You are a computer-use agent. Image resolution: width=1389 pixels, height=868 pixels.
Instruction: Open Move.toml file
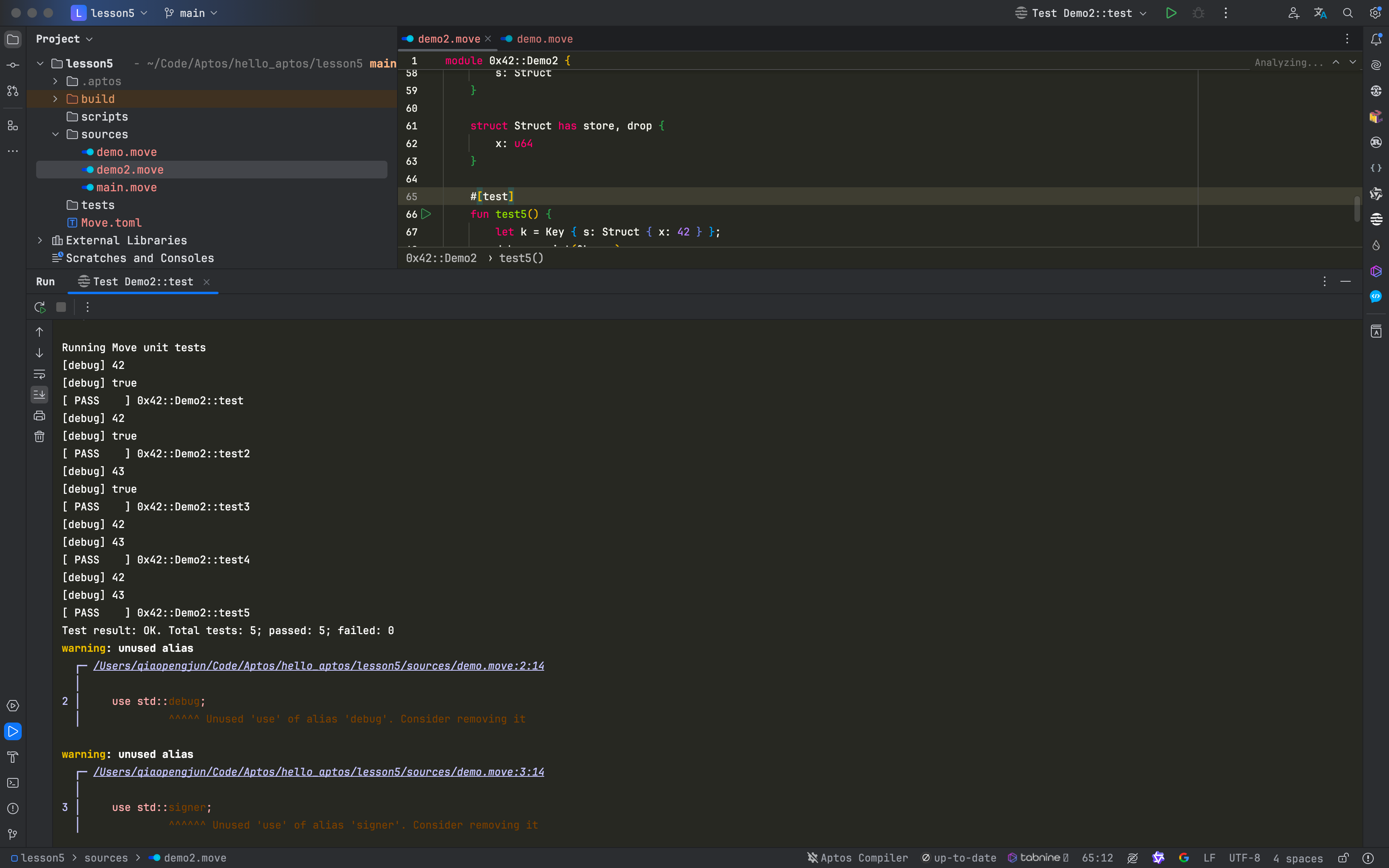[x=111, y=223]
